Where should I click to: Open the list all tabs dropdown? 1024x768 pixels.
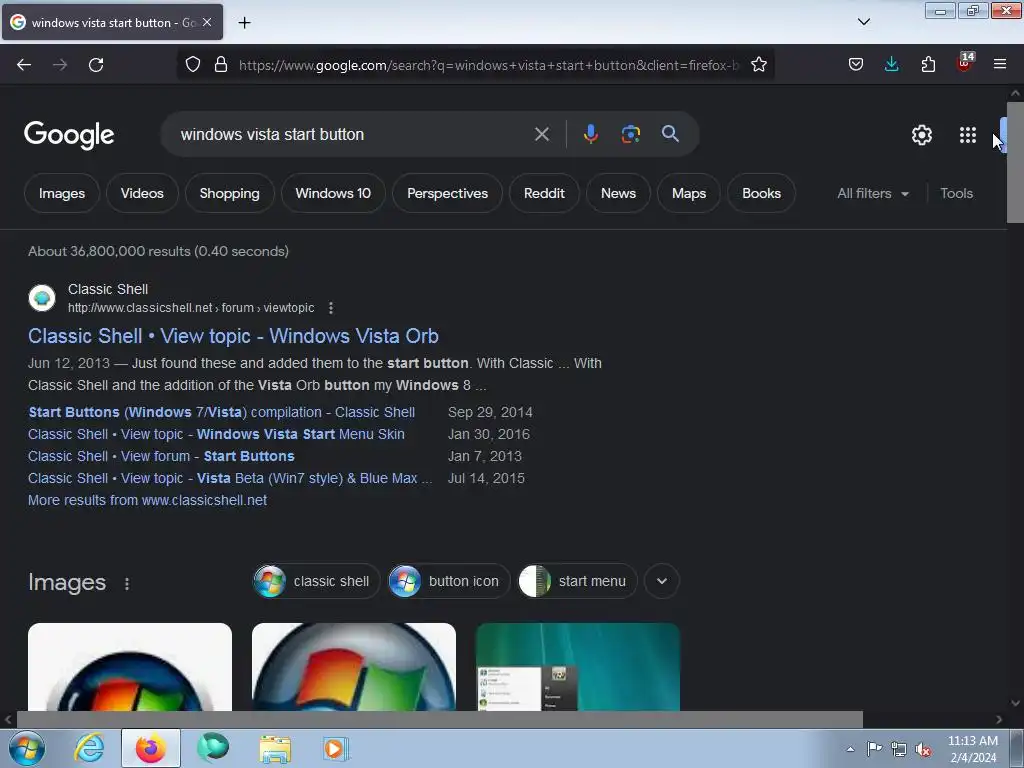(x=863, y=22)
